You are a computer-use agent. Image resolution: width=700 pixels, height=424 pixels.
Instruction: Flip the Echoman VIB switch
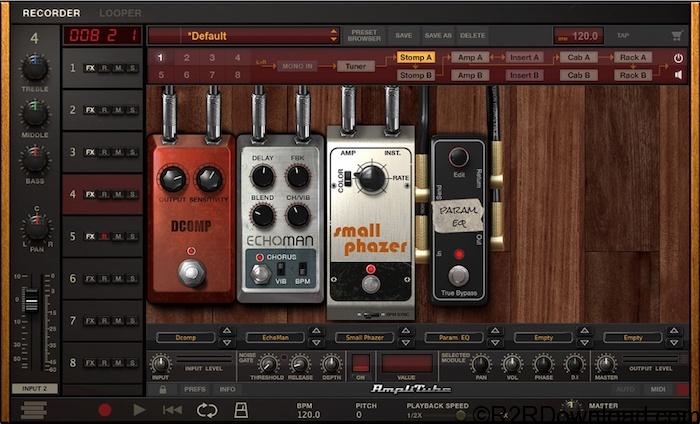coord(280,269)
